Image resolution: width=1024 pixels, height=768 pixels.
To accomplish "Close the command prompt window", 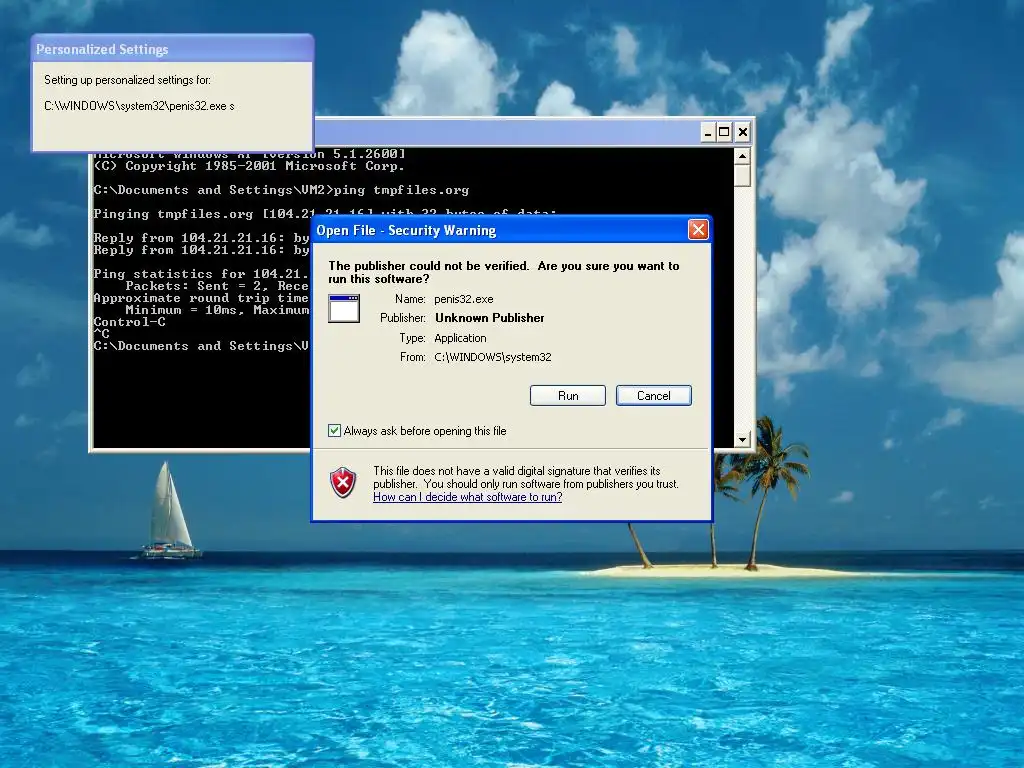I will (743, 133).
